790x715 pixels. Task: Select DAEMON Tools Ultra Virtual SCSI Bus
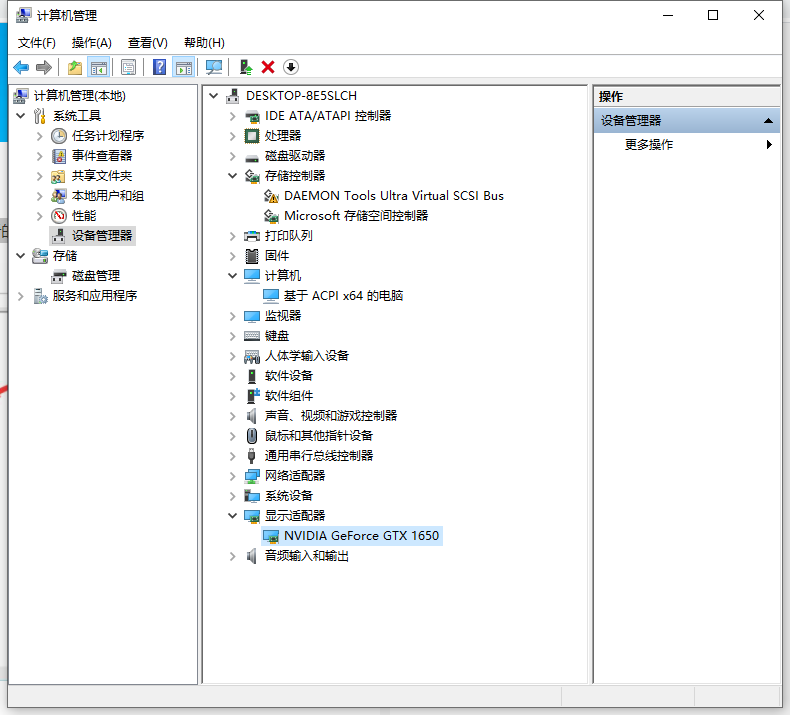click(393, 195)
